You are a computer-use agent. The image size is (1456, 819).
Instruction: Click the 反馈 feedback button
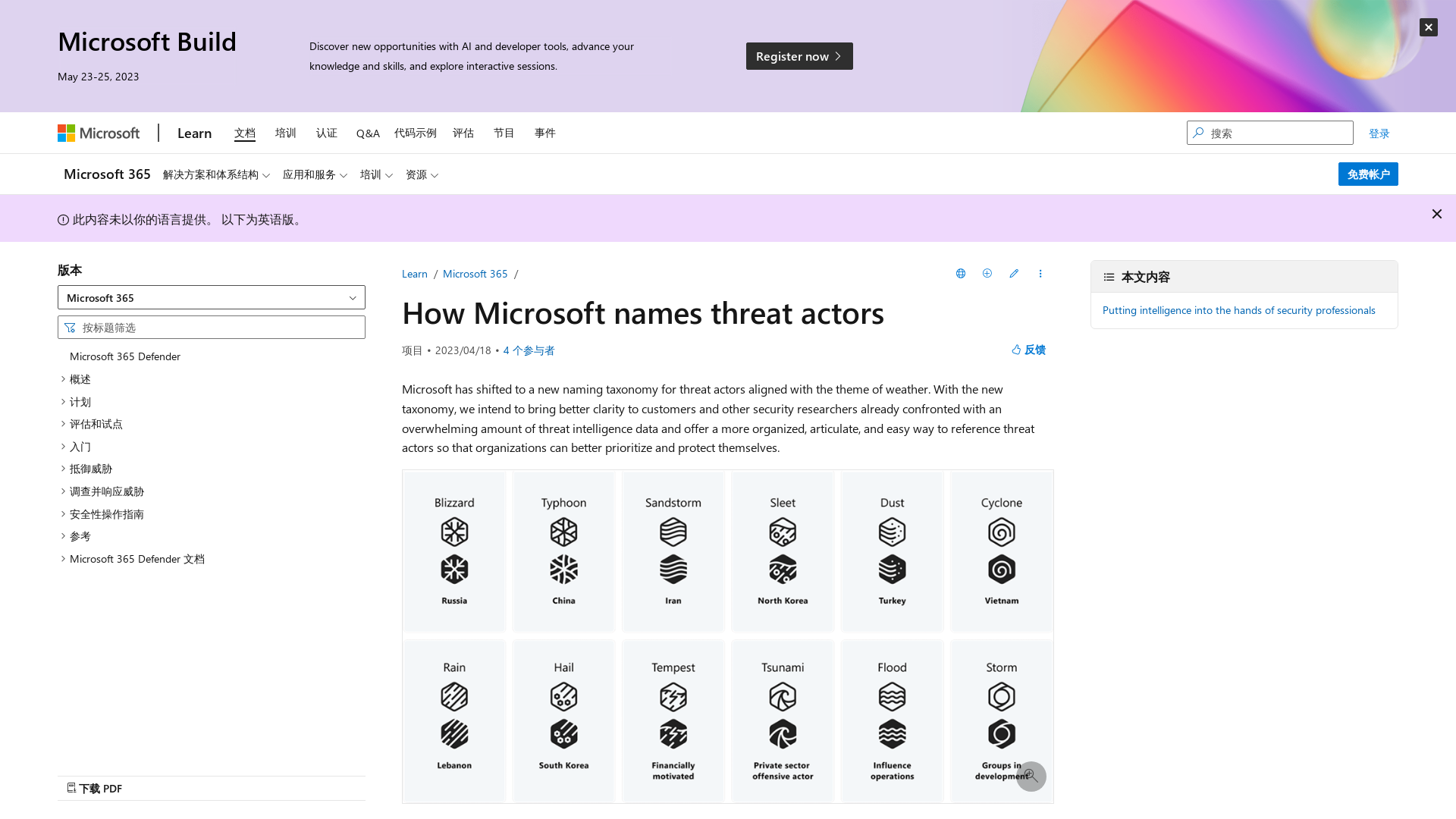pyautogui.click(x=1028, y=350)
